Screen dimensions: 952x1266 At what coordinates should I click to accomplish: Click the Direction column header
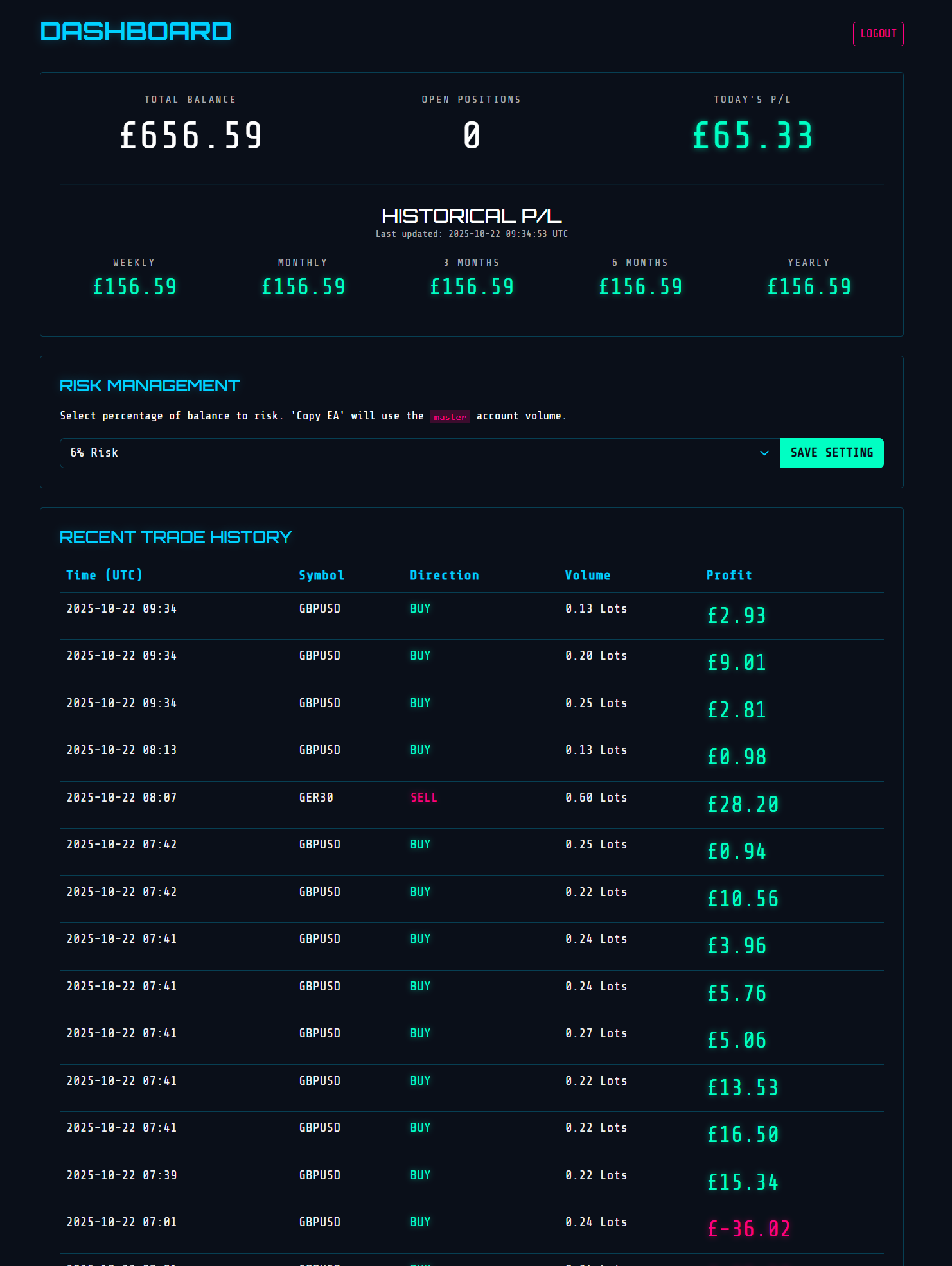tap(444, 575)
